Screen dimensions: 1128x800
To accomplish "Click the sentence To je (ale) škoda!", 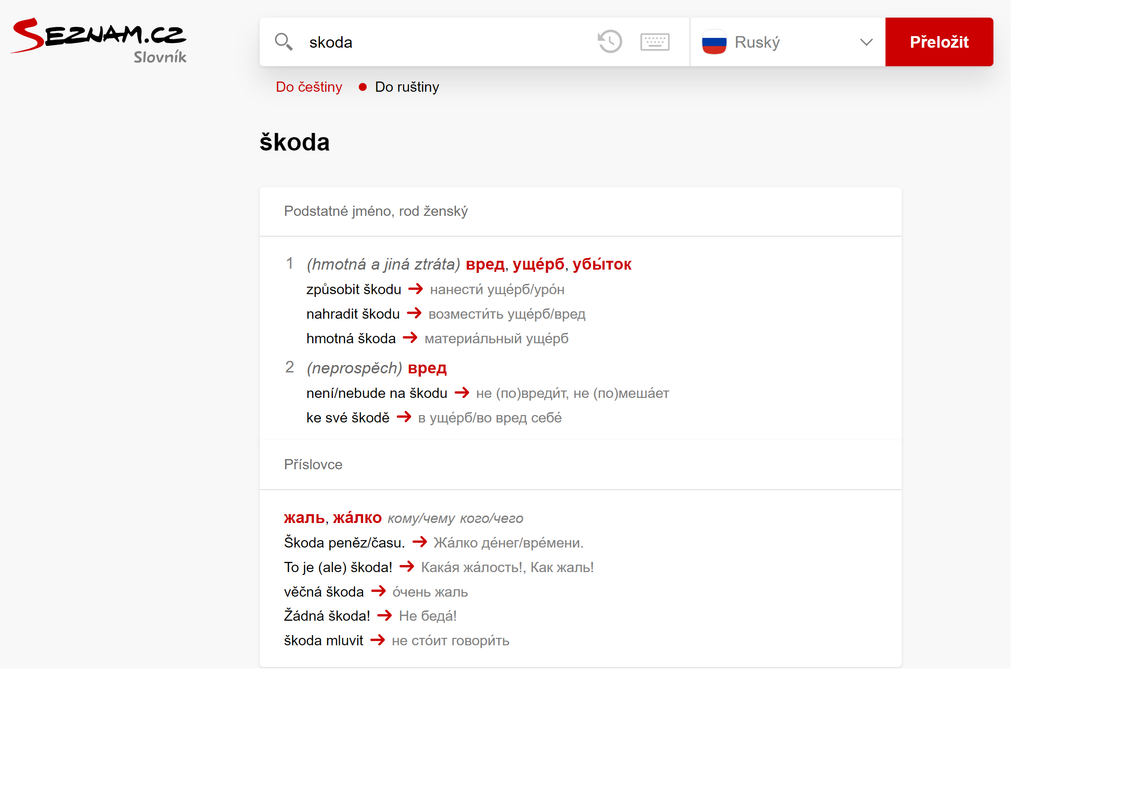I will 337,567.
